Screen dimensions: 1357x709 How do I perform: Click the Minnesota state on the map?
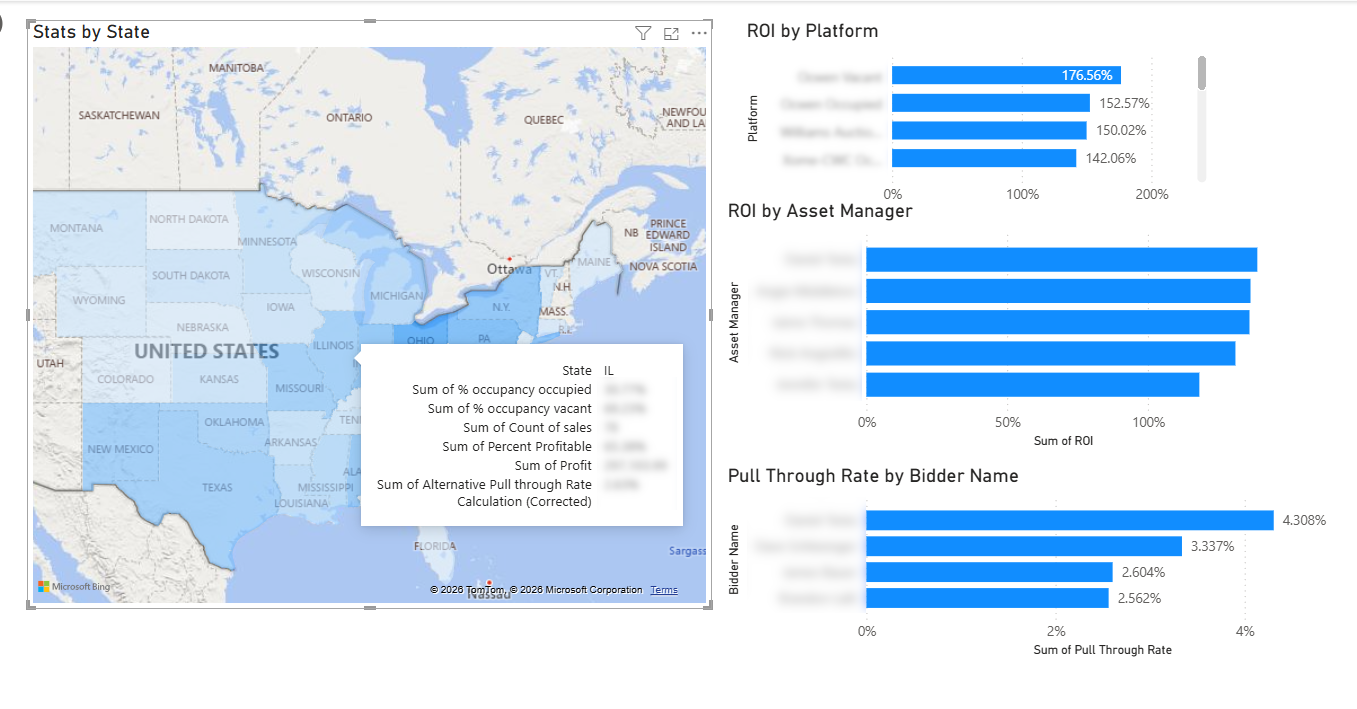click(268, 240)
